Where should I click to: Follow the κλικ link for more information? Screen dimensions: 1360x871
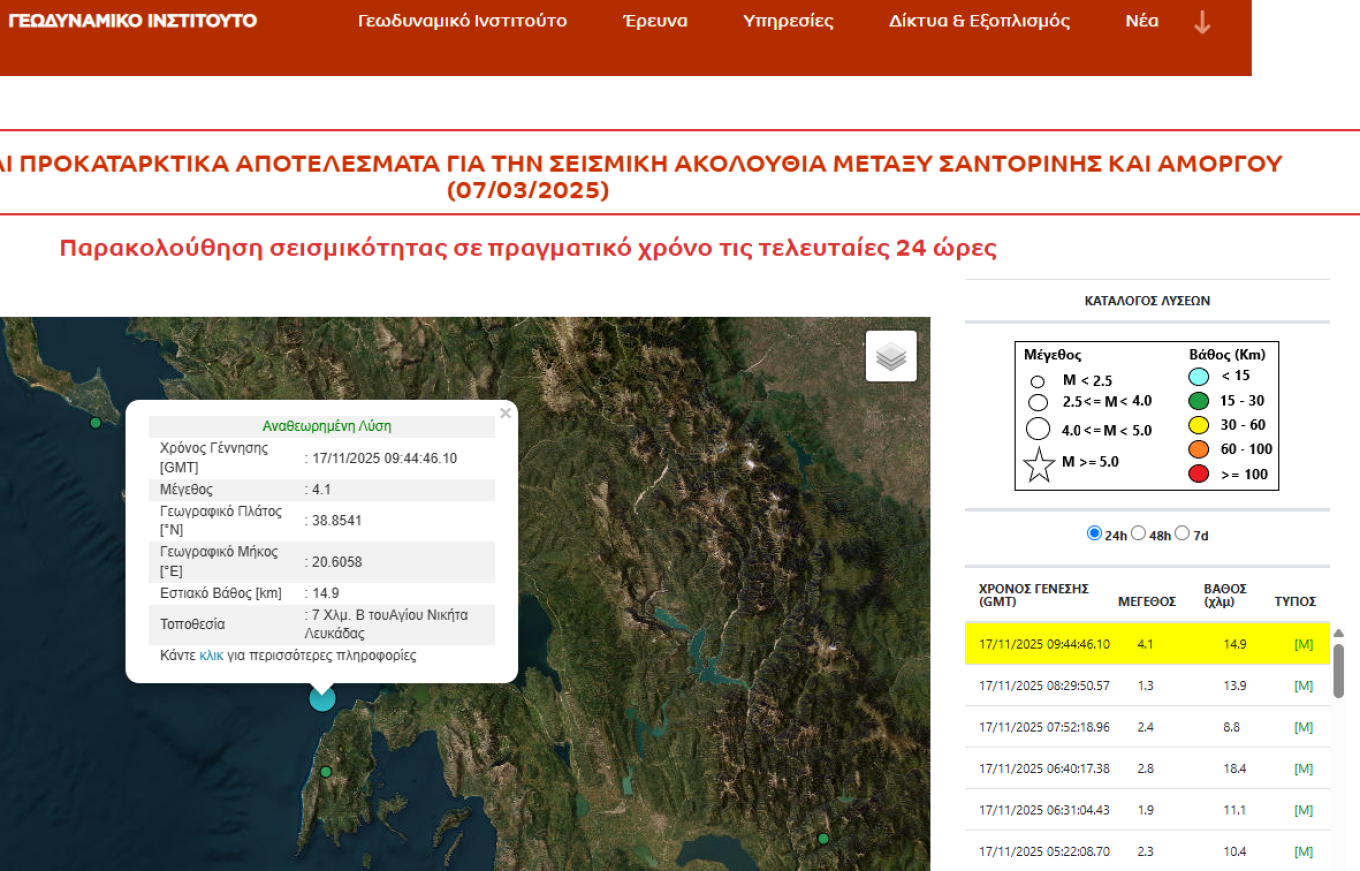coord(212,655)
